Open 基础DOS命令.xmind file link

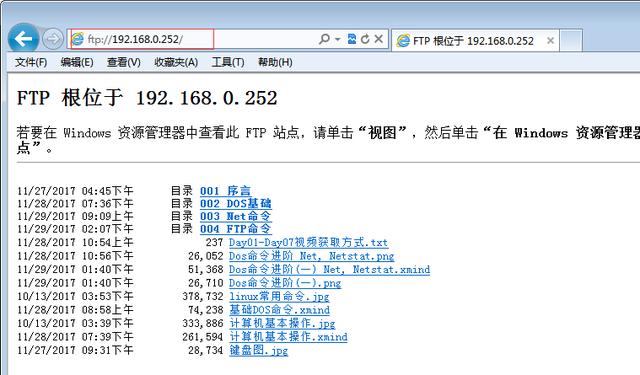pyautogui.click(x=279, y=310)
